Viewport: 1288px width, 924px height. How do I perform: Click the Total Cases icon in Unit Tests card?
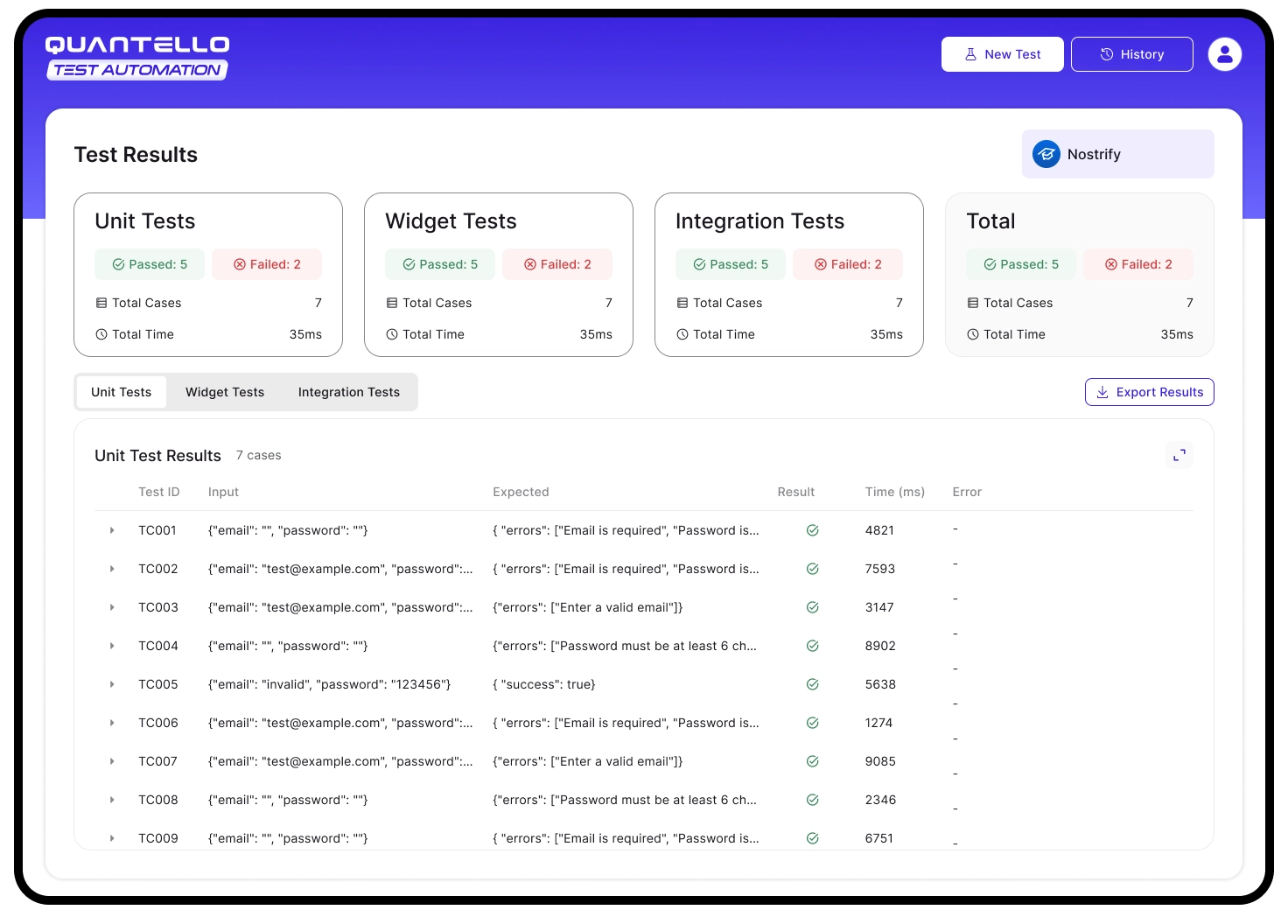[101, 303]
